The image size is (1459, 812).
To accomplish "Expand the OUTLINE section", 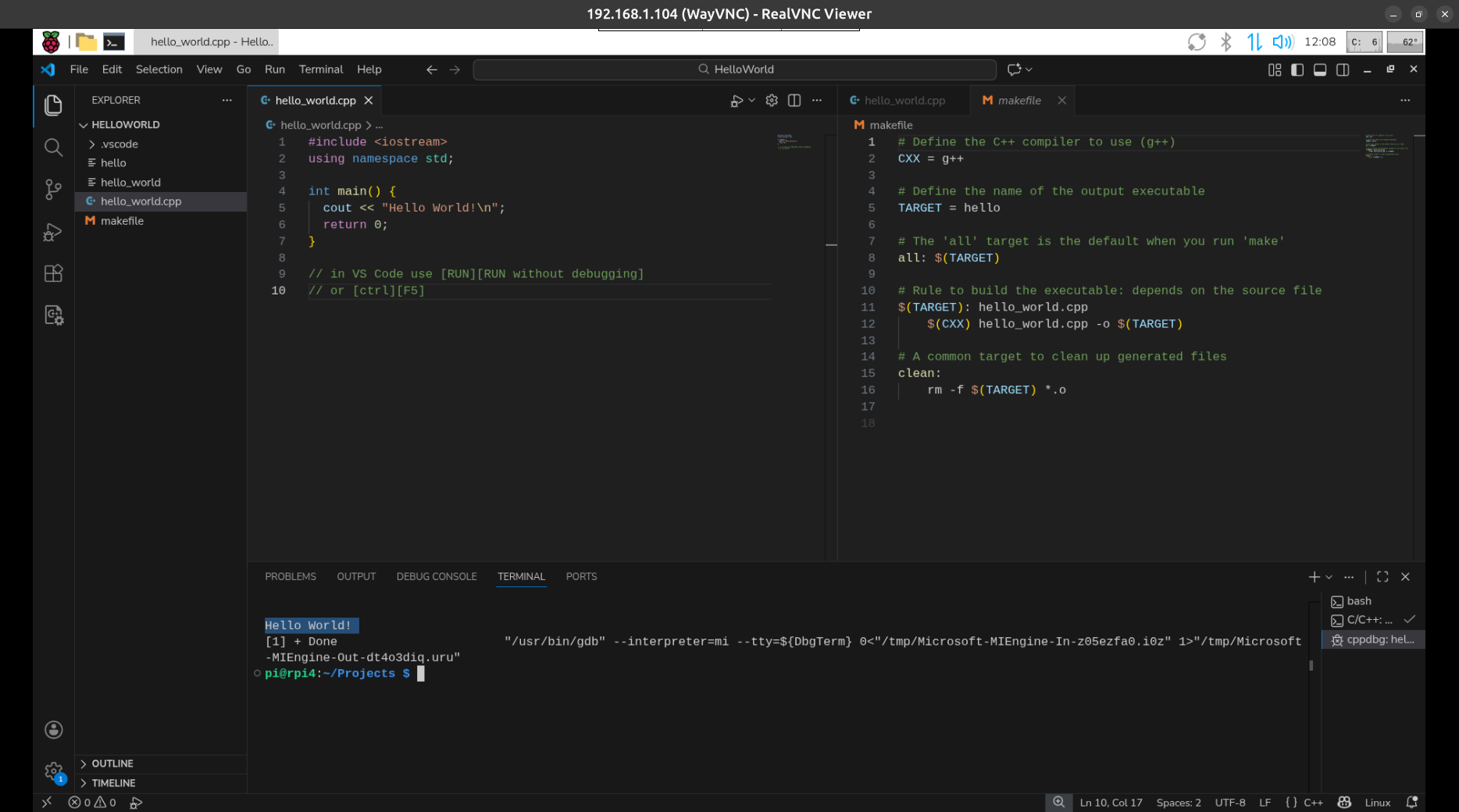I will [x=112, y=764].
